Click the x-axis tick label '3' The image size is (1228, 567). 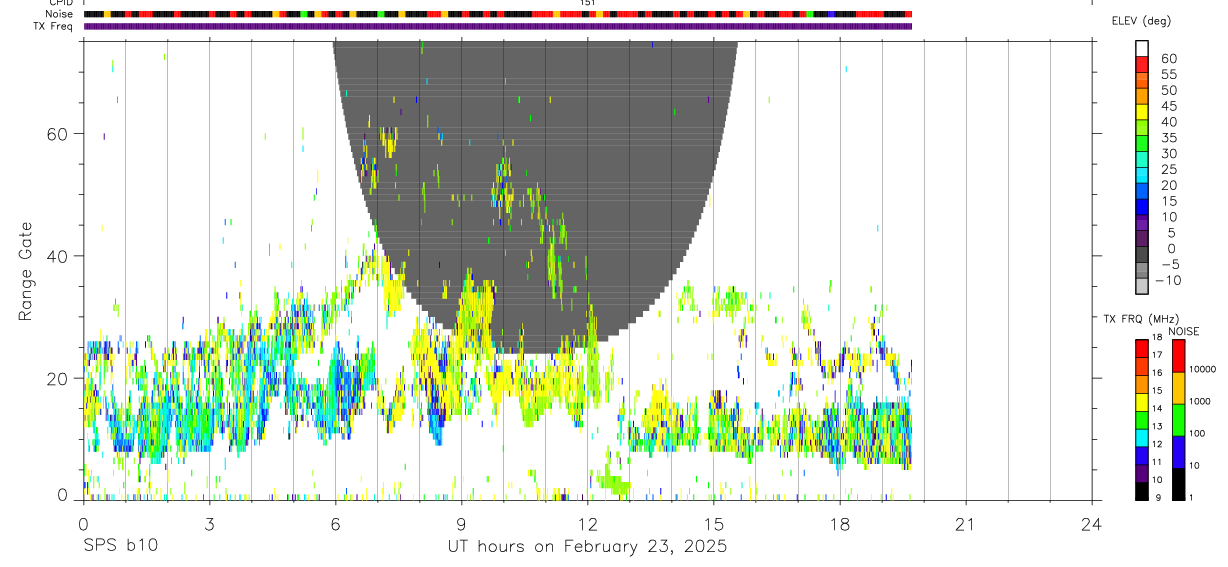tap(209, 524)
